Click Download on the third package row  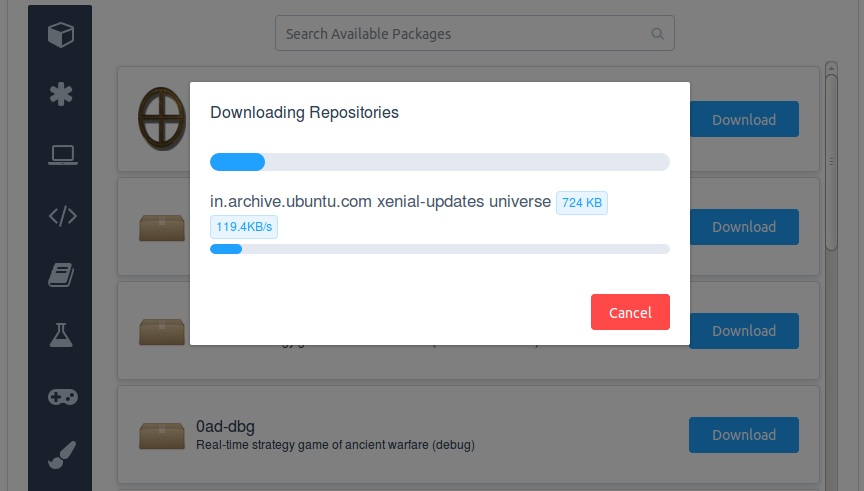(x=744, y=331)
